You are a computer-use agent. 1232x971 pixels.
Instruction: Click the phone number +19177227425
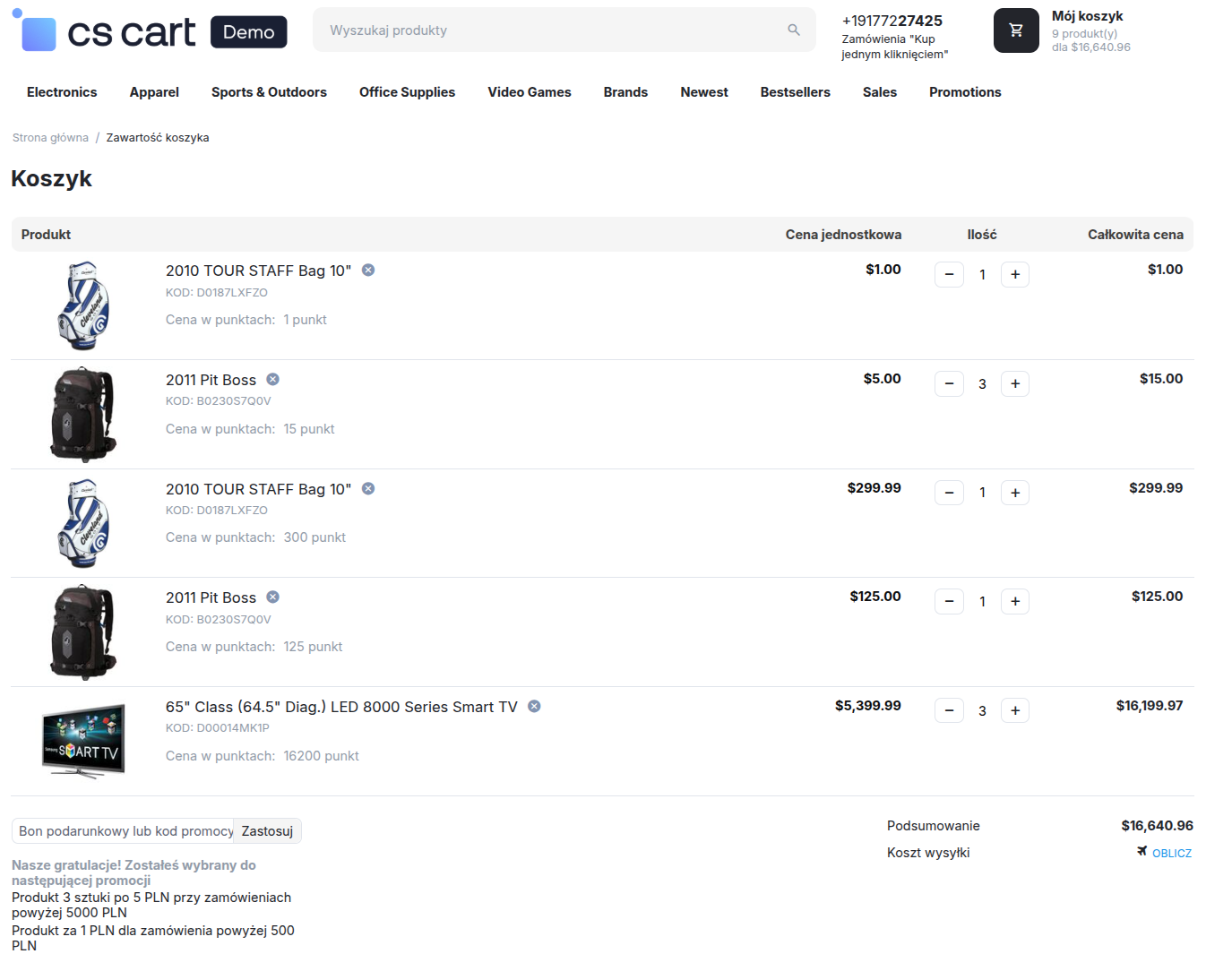(x=892, y=21)
